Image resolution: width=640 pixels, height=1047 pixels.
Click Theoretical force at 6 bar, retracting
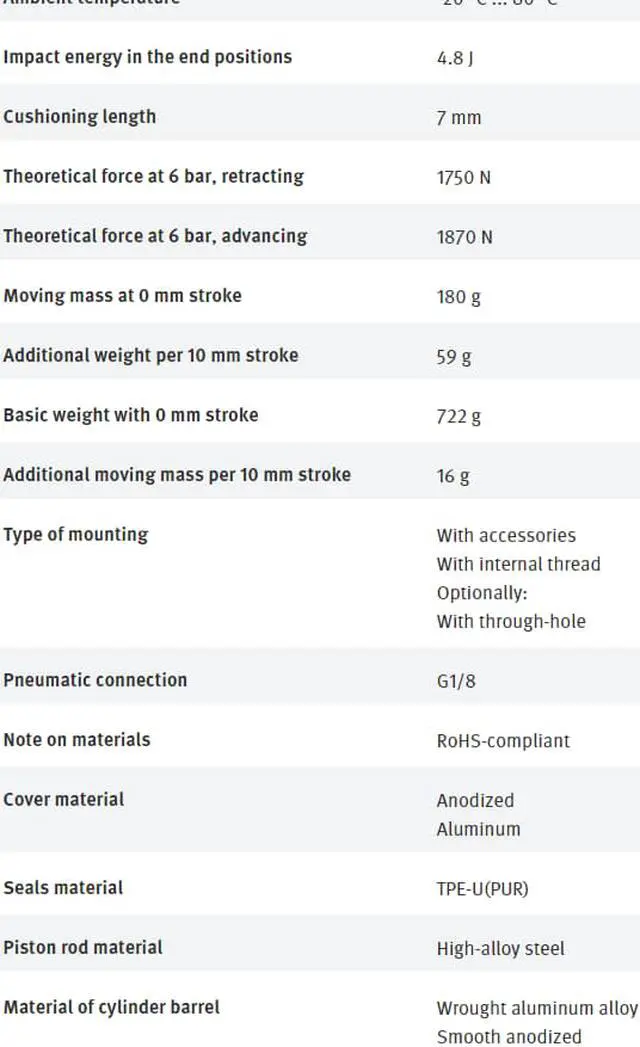click(x=154, y=177)
